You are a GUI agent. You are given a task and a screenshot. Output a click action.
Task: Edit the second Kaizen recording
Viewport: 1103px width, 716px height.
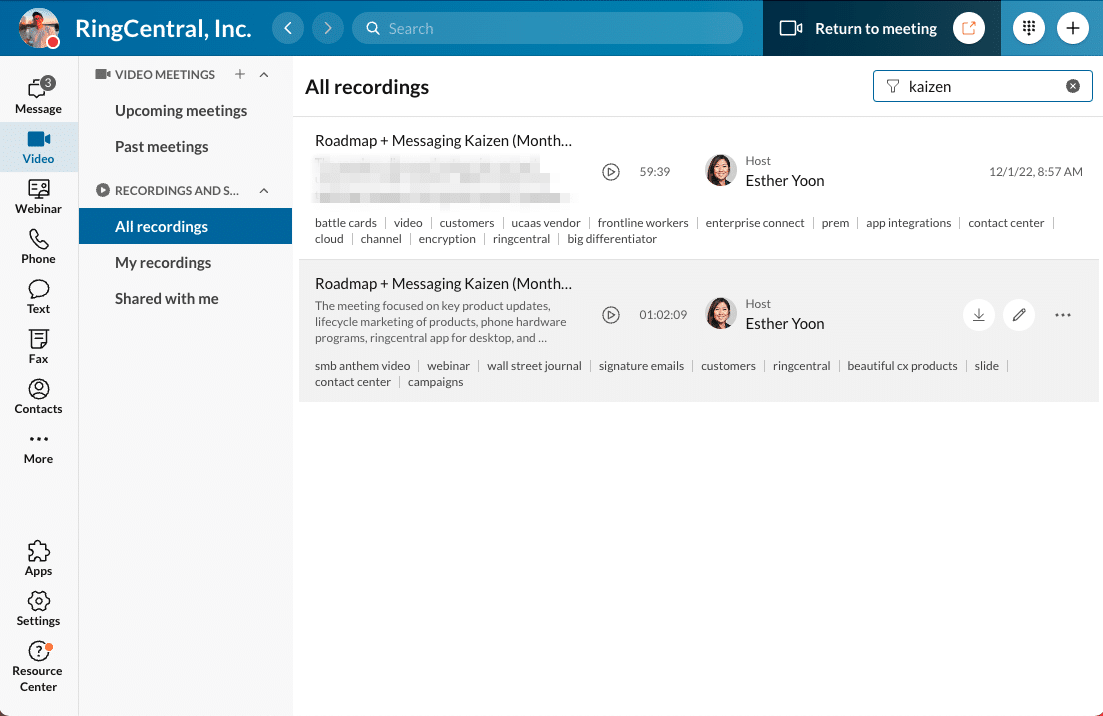(1019, 315)
